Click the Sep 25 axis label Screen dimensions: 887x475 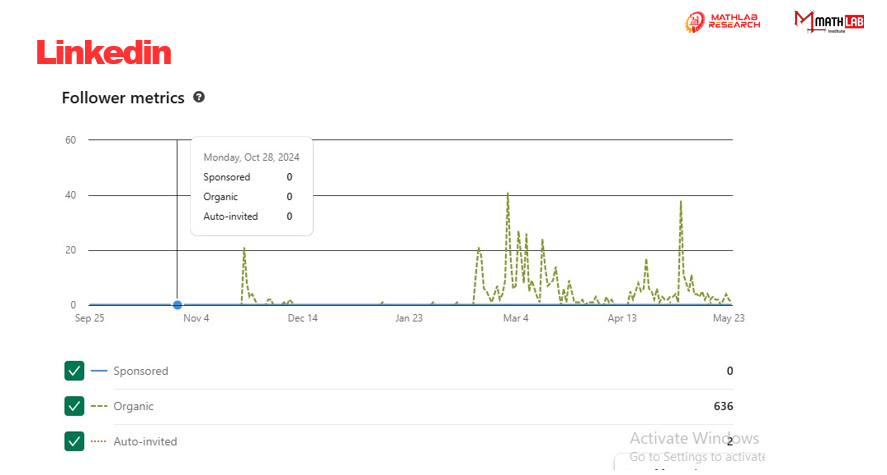tap(89, 318)
